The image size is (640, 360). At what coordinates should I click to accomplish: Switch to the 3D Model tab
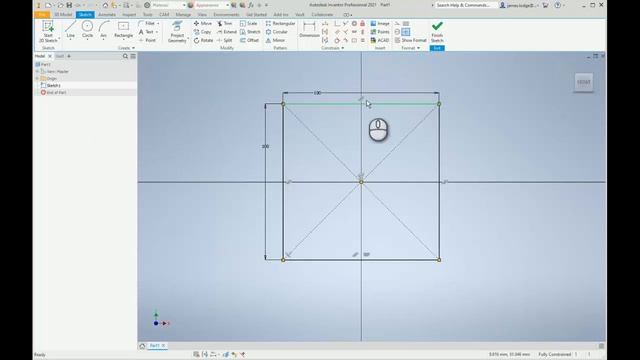[63, 15]
